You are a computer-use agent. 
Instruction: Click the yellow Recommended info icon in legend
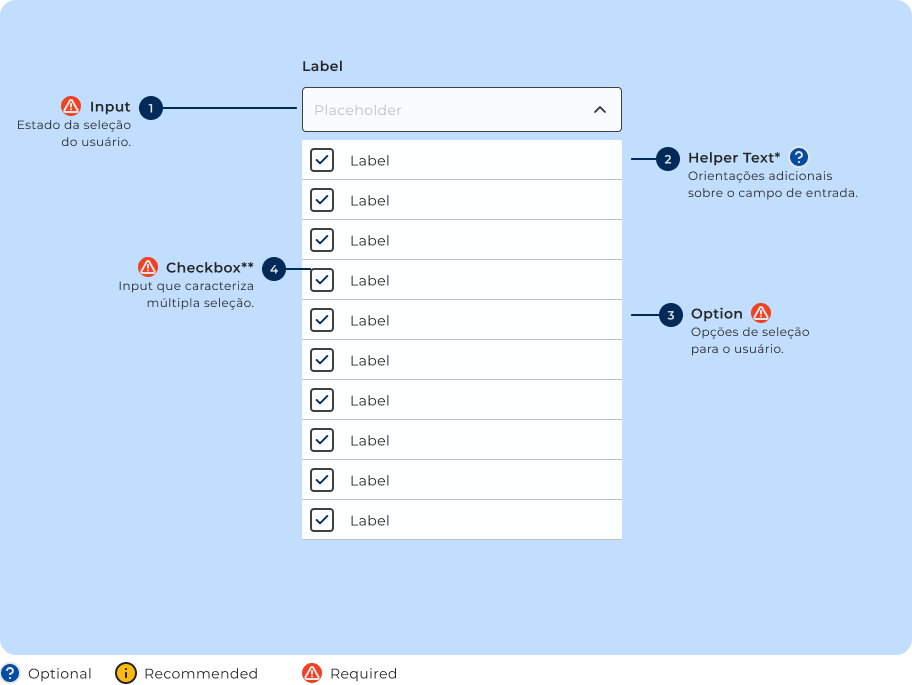pyautogui.click(x=125, y=673)
